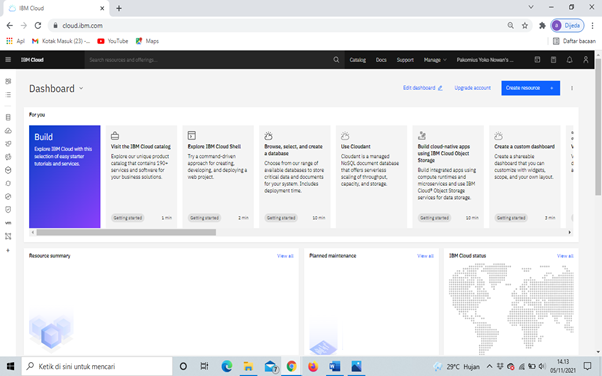This screenshot has height=376, width=602.
Task: Open the Explore IBM Cloud Shell card
Action: (218, 177)
